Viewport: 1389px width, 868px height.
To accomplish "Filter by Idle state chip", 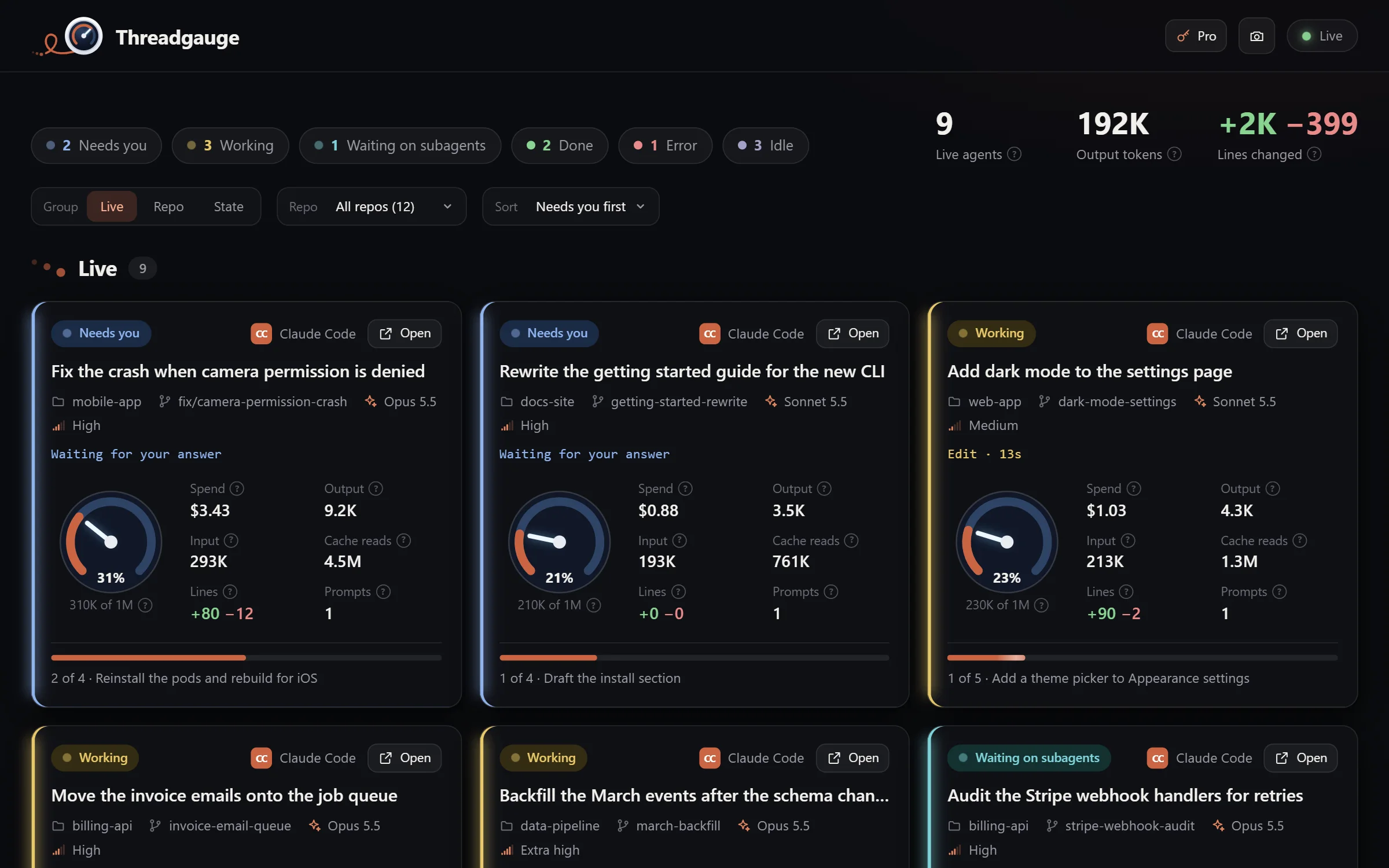I will pos(765,145).
